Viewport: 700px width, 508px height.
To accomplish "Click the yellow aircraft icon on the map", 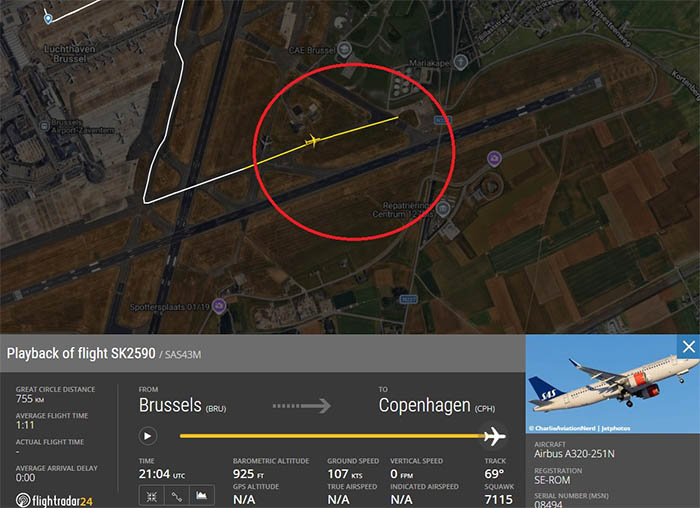I will pyautogui.click(x=313, y=141).
